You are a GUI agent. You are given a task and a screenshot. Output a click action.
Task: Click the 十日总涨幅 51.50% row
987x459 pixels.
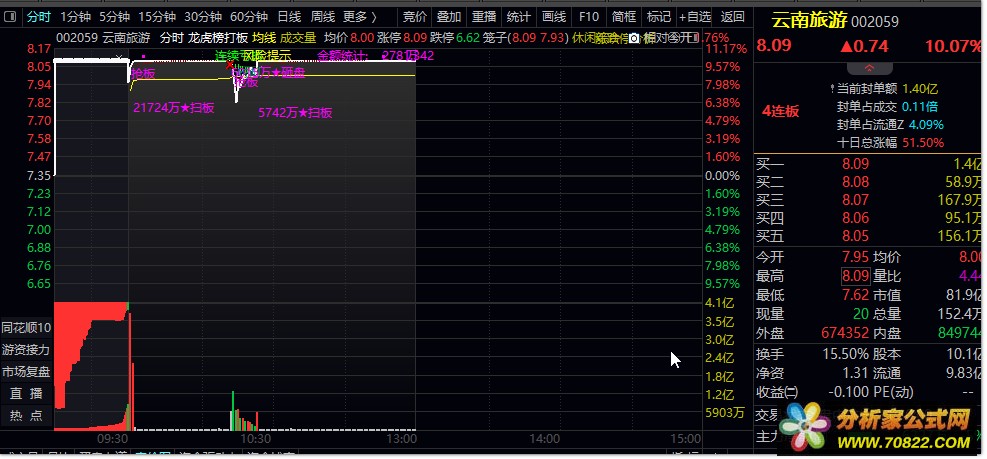pyautogui.click(x=890, y=143)
